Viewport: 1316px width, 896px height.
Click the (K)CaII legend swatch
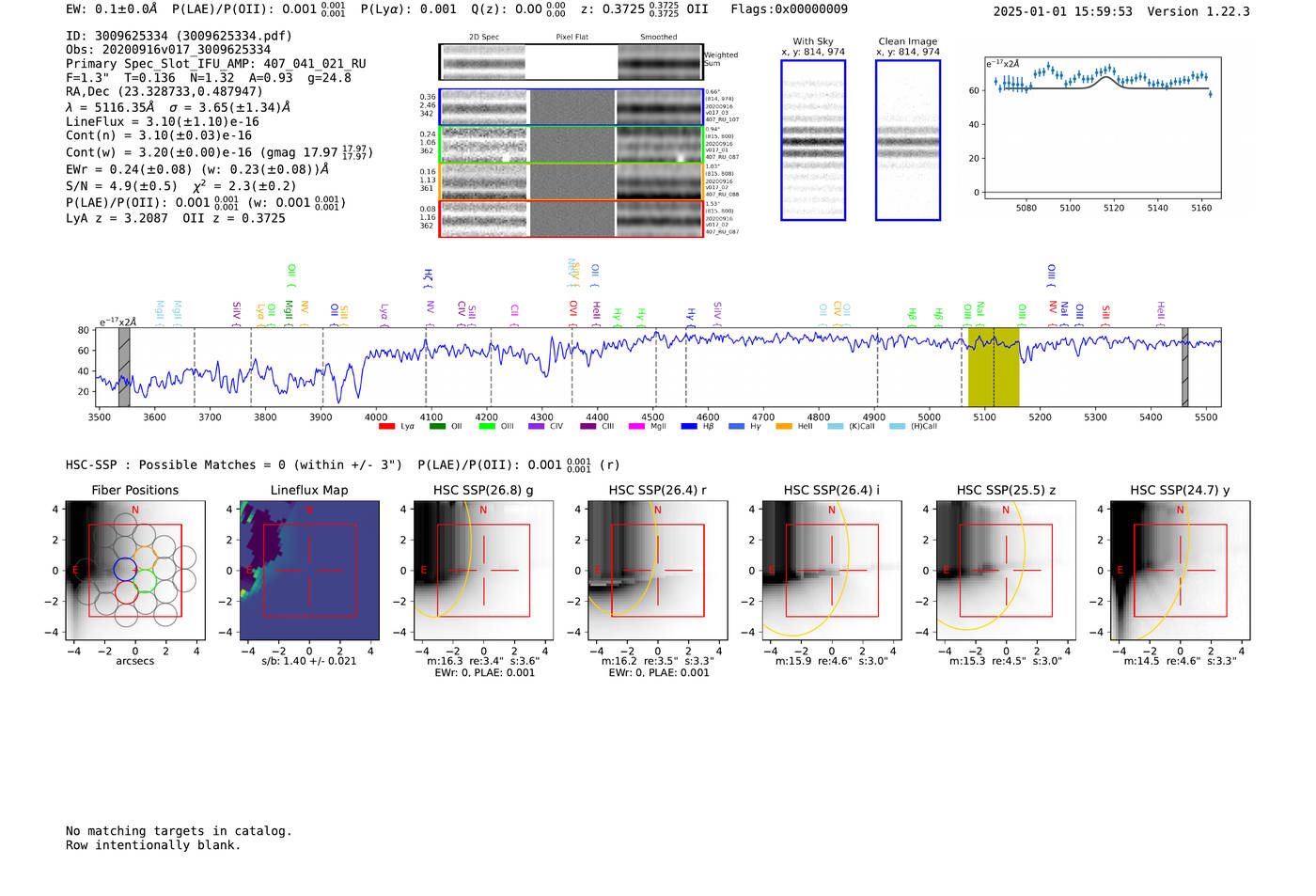pyautogui.click(x=836, y=427)
